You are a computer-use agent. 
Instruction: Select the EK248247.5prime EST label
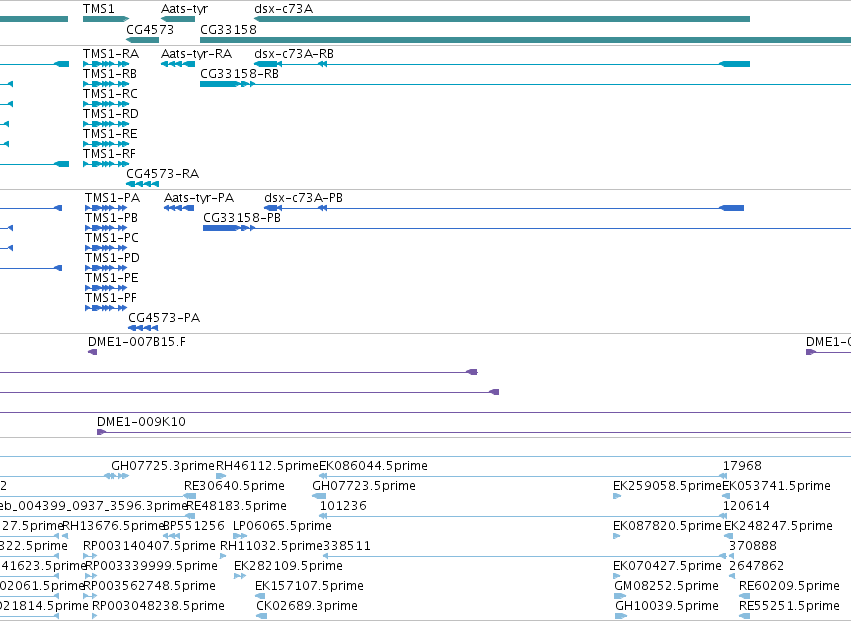(x=778, y=526)
